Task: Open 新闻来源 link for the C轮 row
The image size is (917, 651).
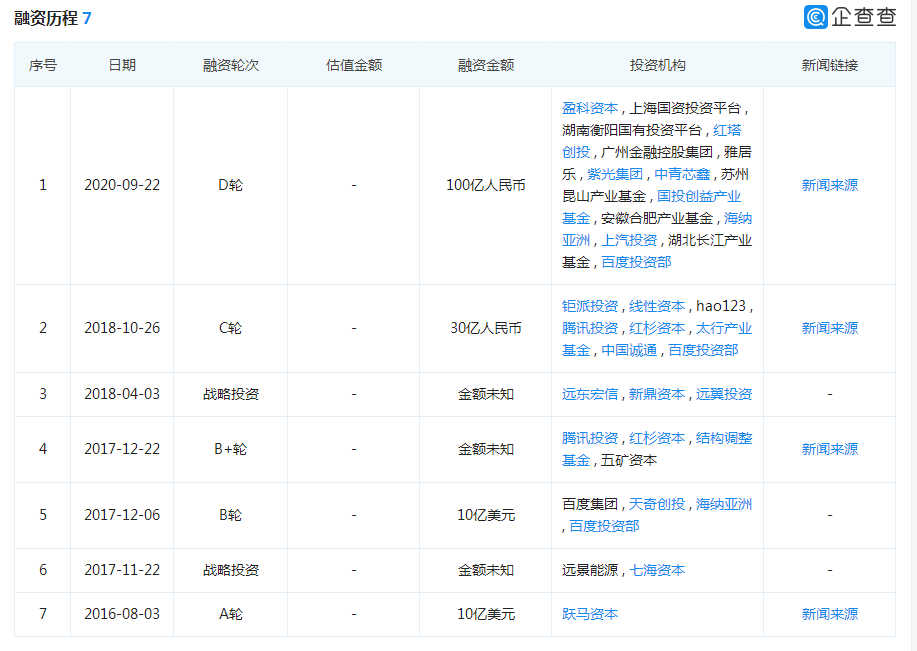Action: point(829,328)
